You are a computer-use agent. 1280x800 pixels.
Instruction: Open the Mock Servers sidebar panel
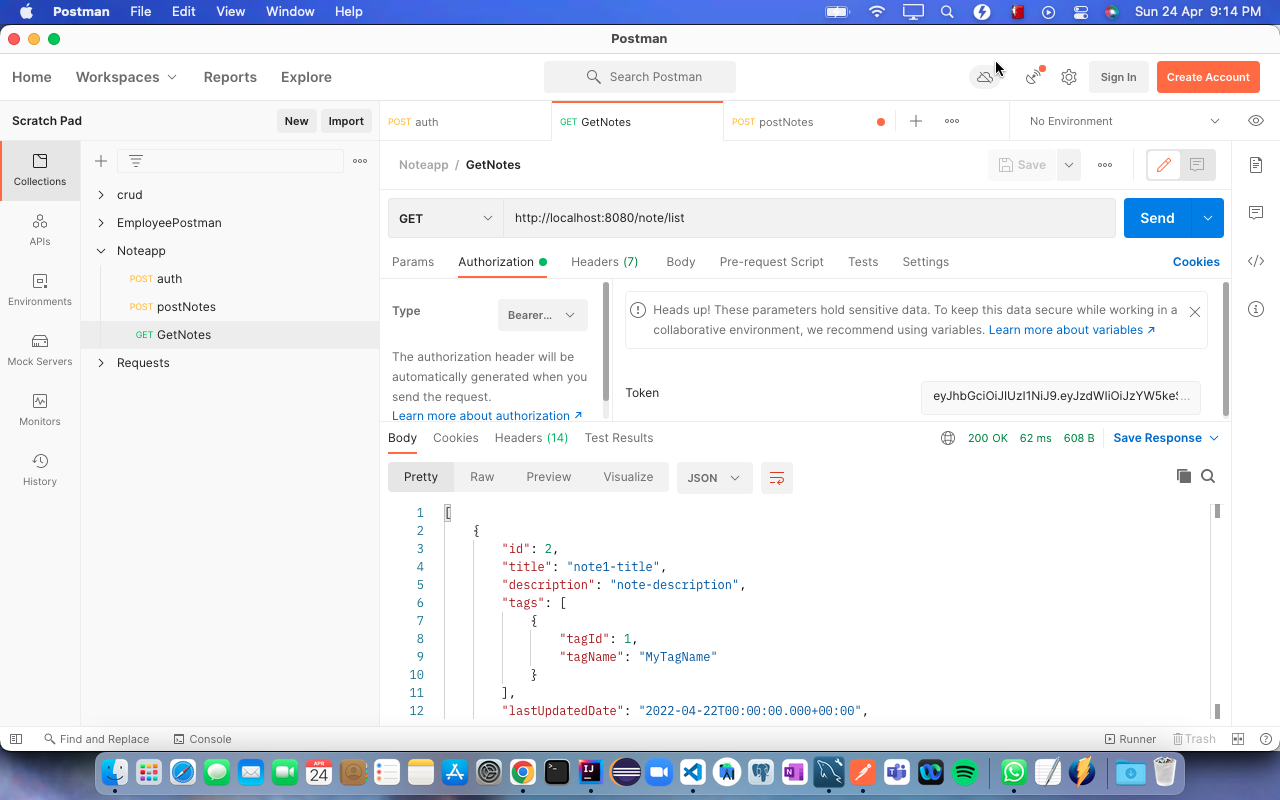[40, 350]
